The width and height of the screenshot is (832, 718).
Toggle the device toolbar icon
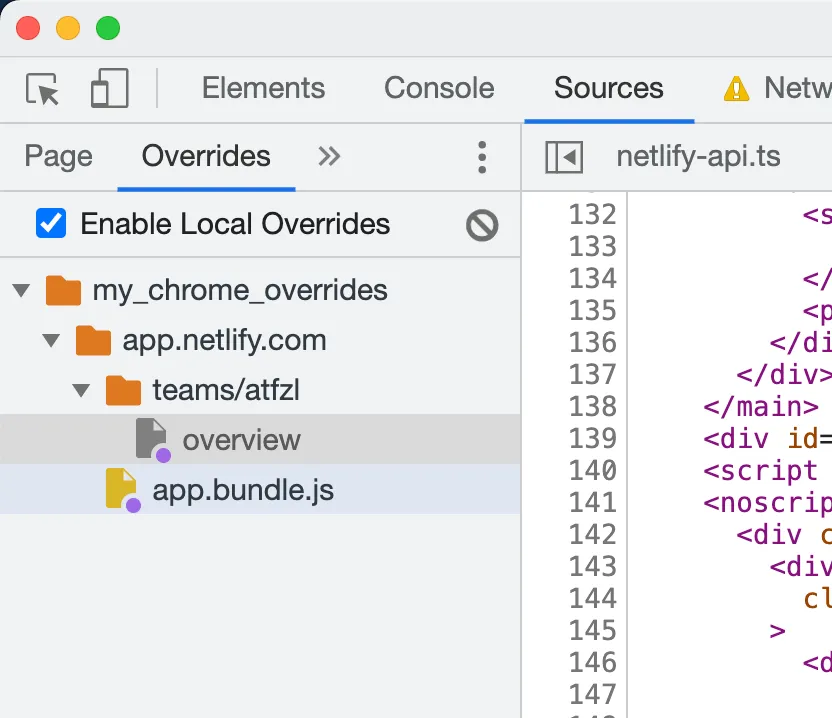[x=109, y=88]
